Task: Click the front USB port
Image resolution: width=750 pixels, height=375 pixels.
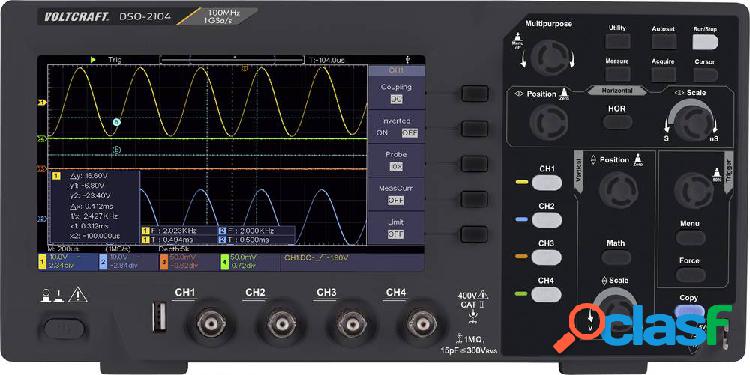Action: (x=160, y=318)
